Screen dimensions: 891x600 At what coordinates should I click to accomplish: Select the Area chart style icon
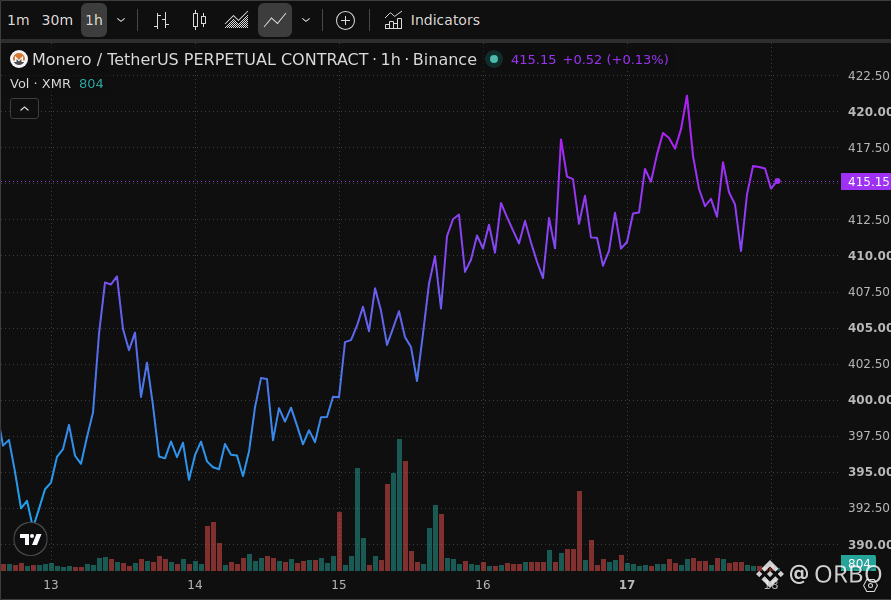coord(236,20)
